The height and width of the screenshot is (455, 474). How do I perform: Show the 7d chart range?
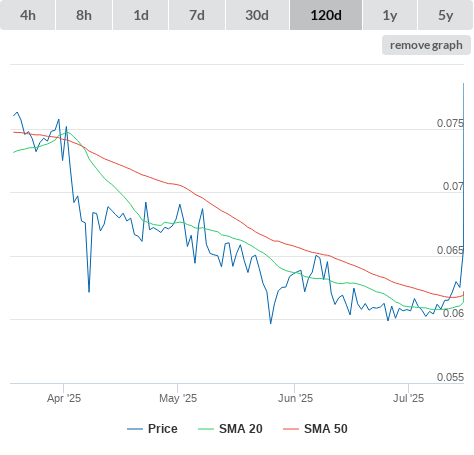point(197,15)
